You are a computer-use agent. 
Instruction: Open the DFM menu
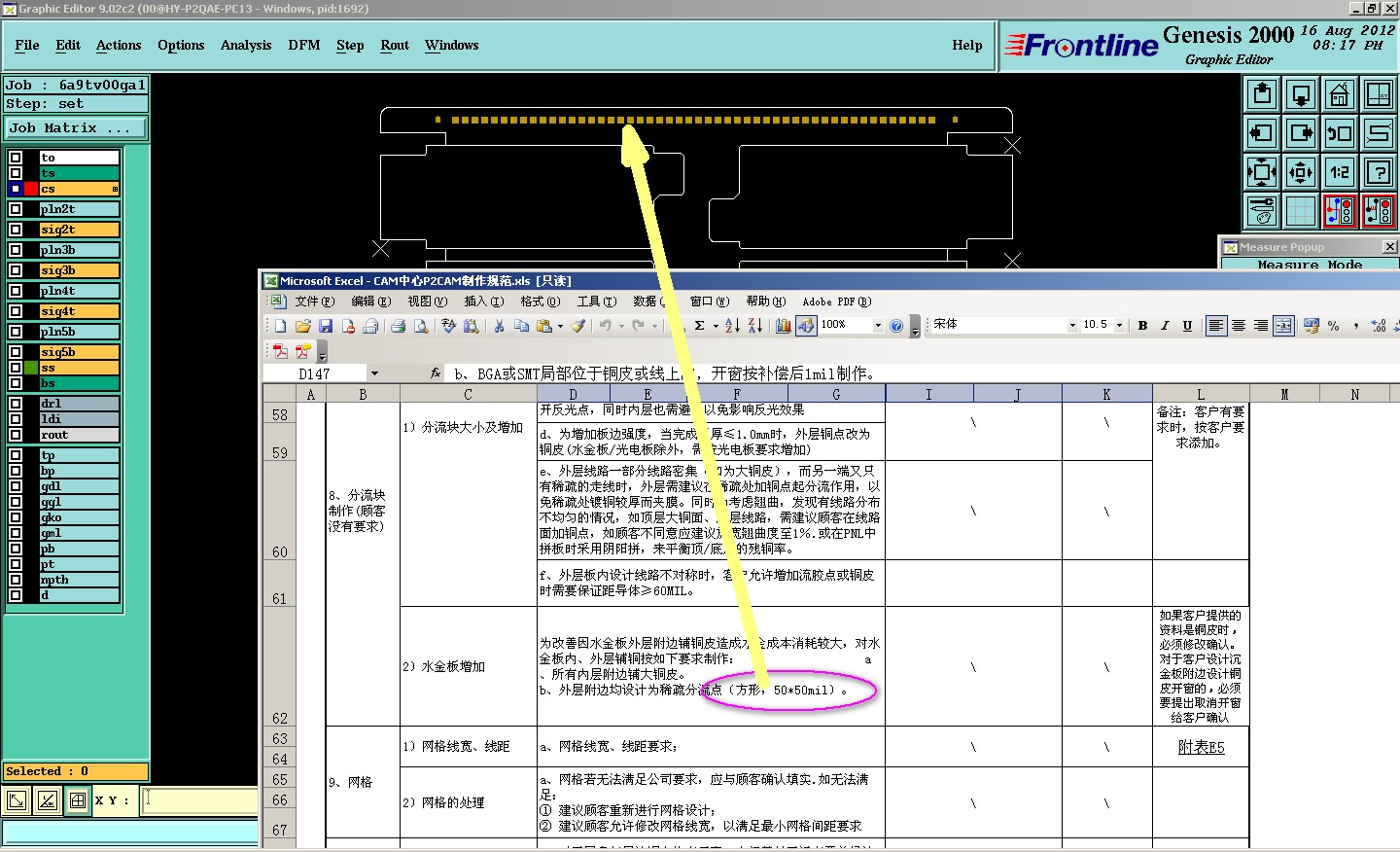[304, 45]
